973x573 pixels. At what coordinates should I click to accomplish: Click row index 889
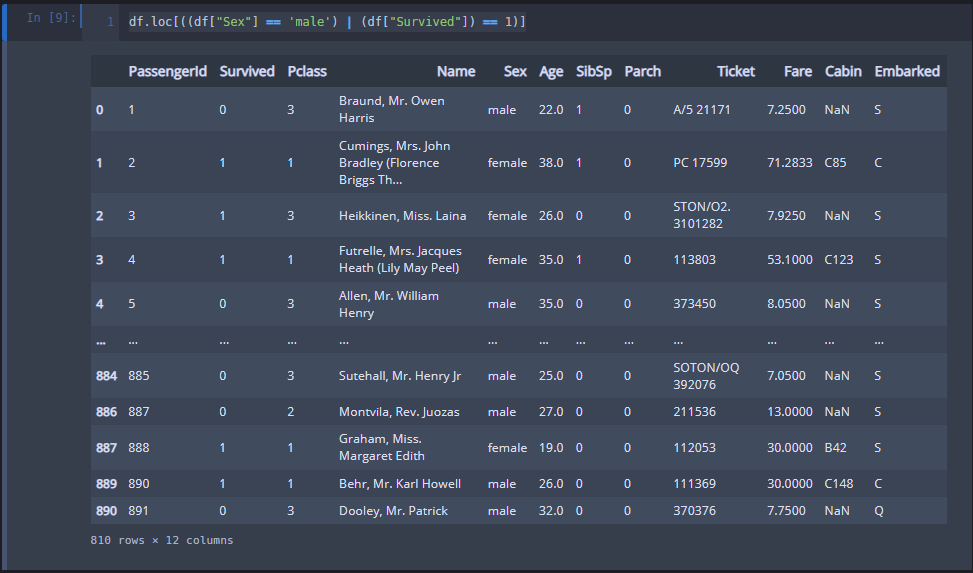(107, 484)
